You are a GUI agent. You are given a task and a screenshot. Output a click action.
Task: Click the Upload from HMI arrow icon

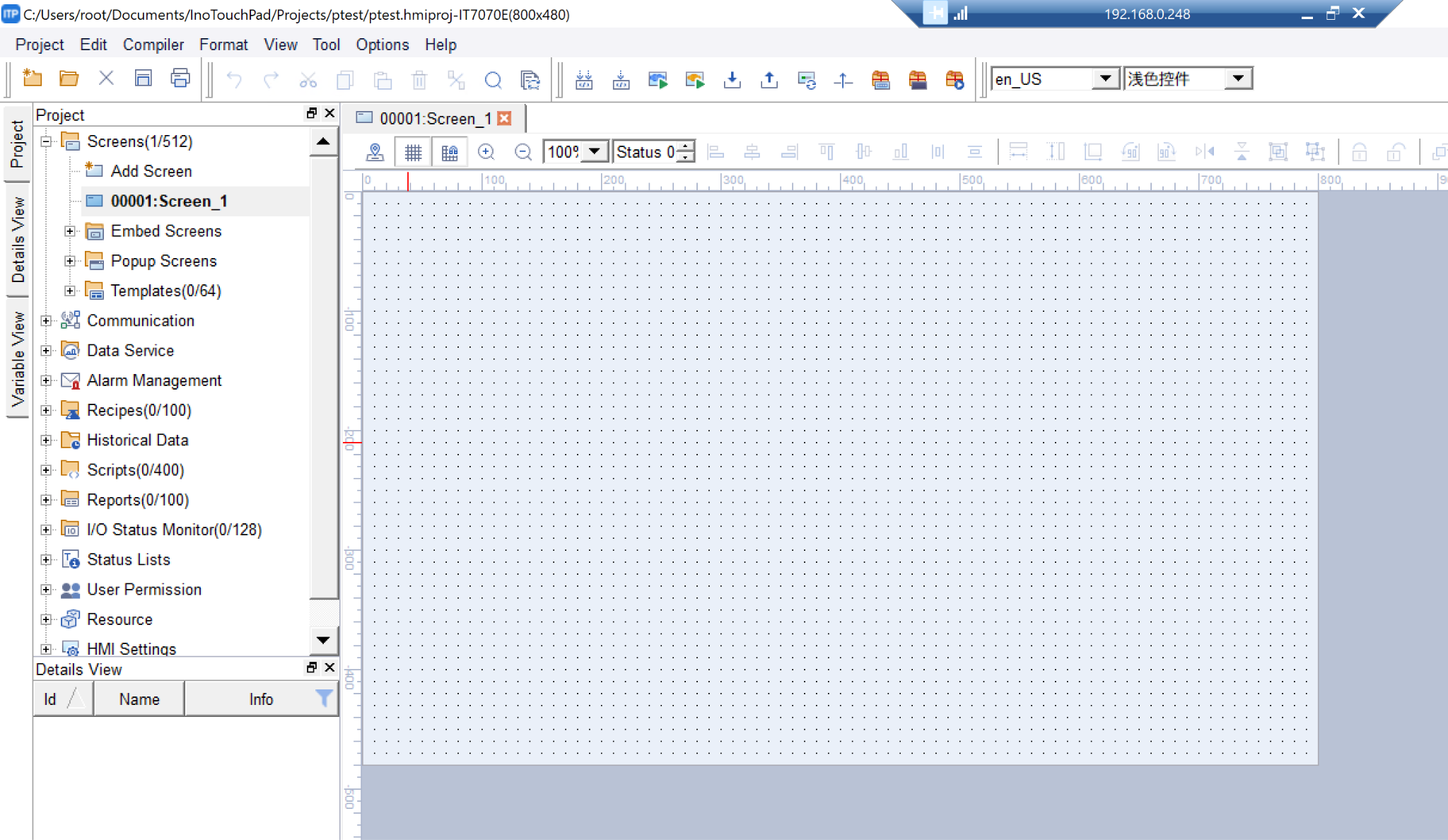tap(769, 79)
